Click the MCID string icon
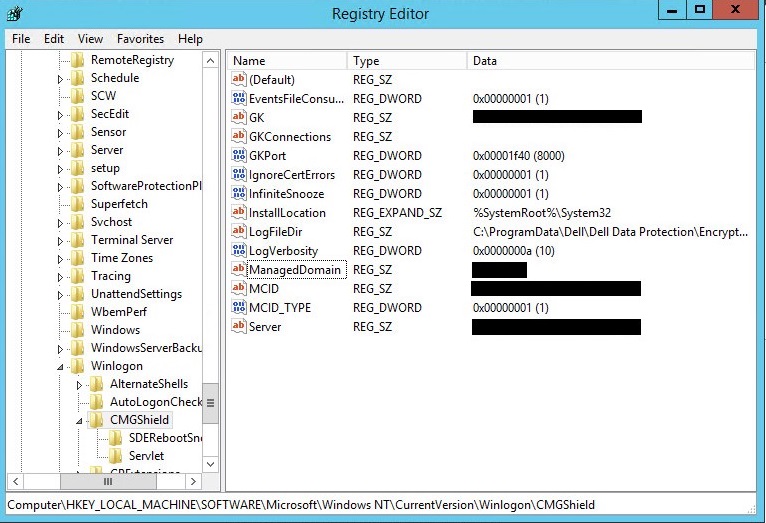 click(238, 289)
